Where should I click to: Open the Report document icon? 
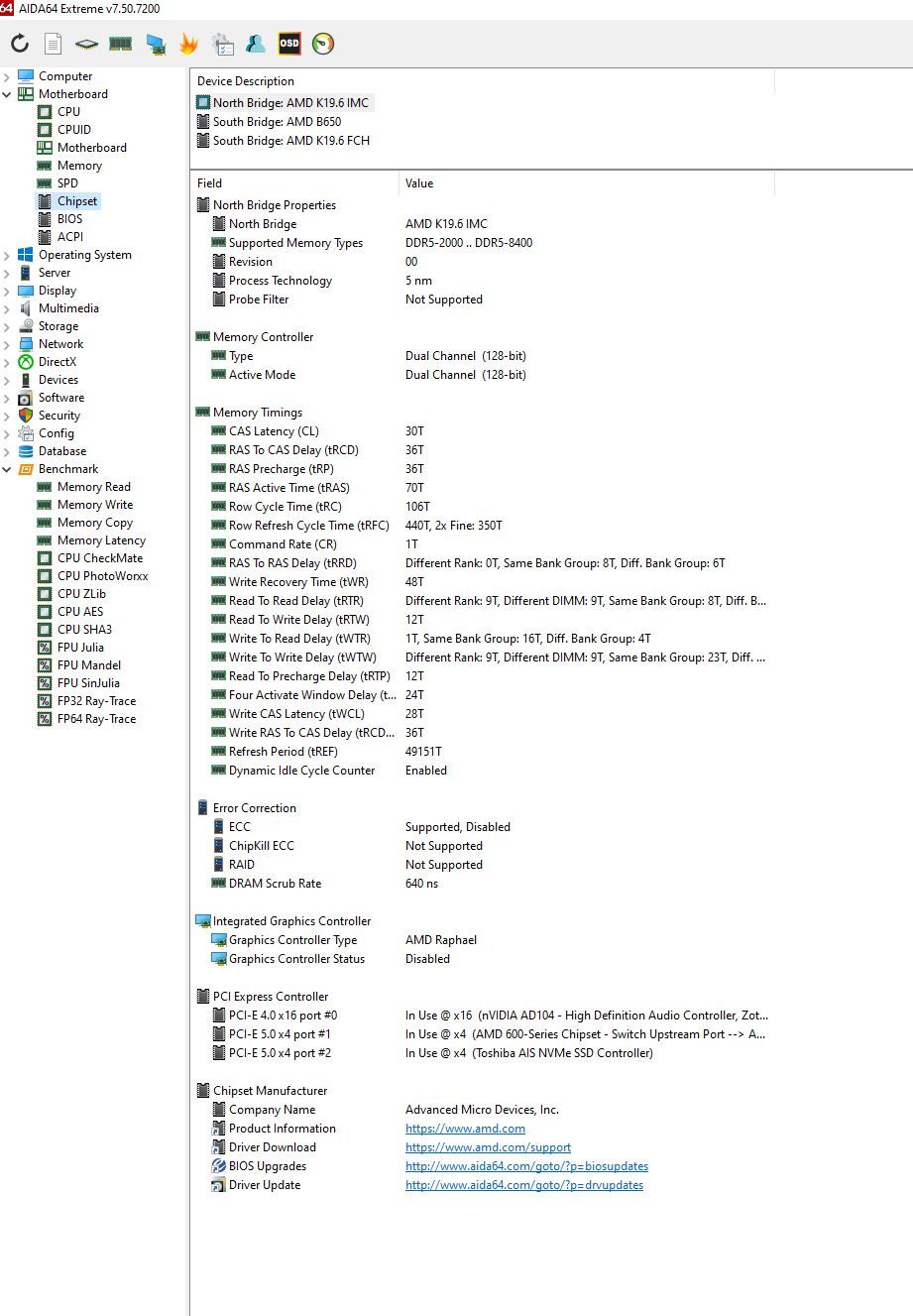point(53,44)
